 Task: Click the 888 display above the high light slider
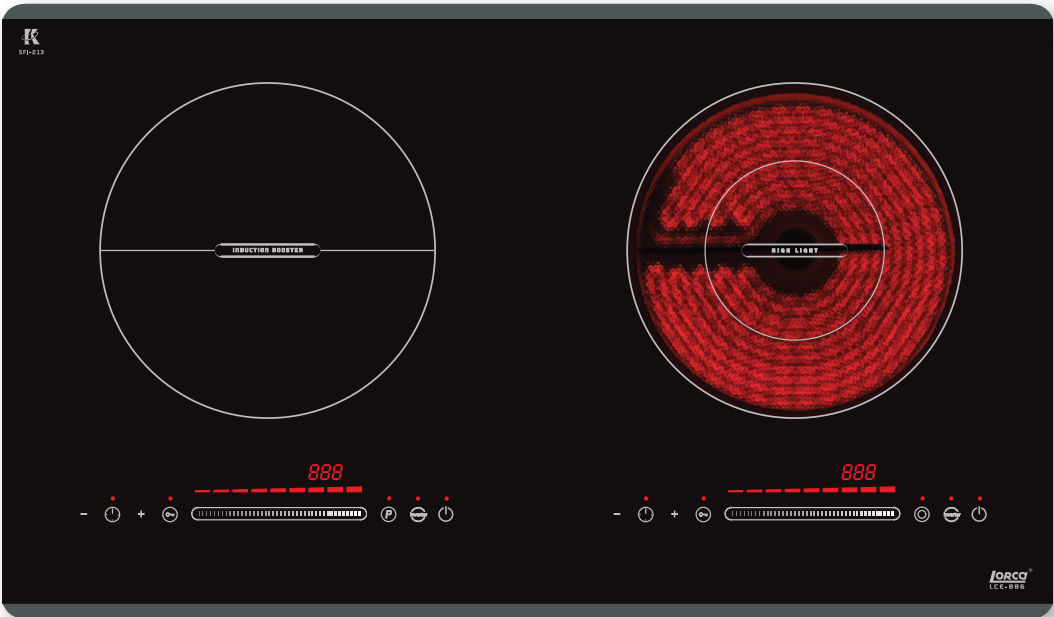pos(858,472)
